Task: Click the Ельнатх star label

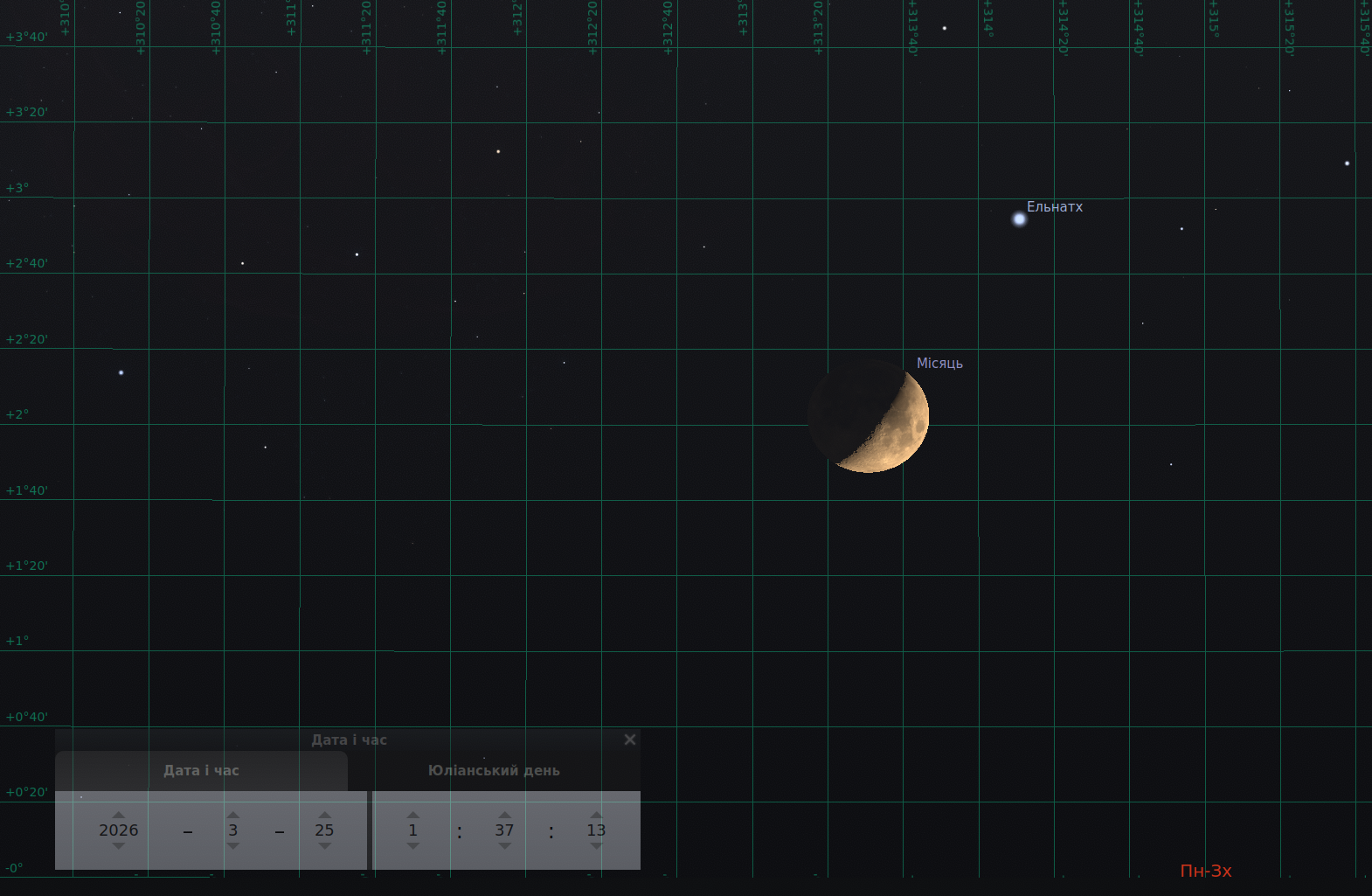Action: 1055,206
